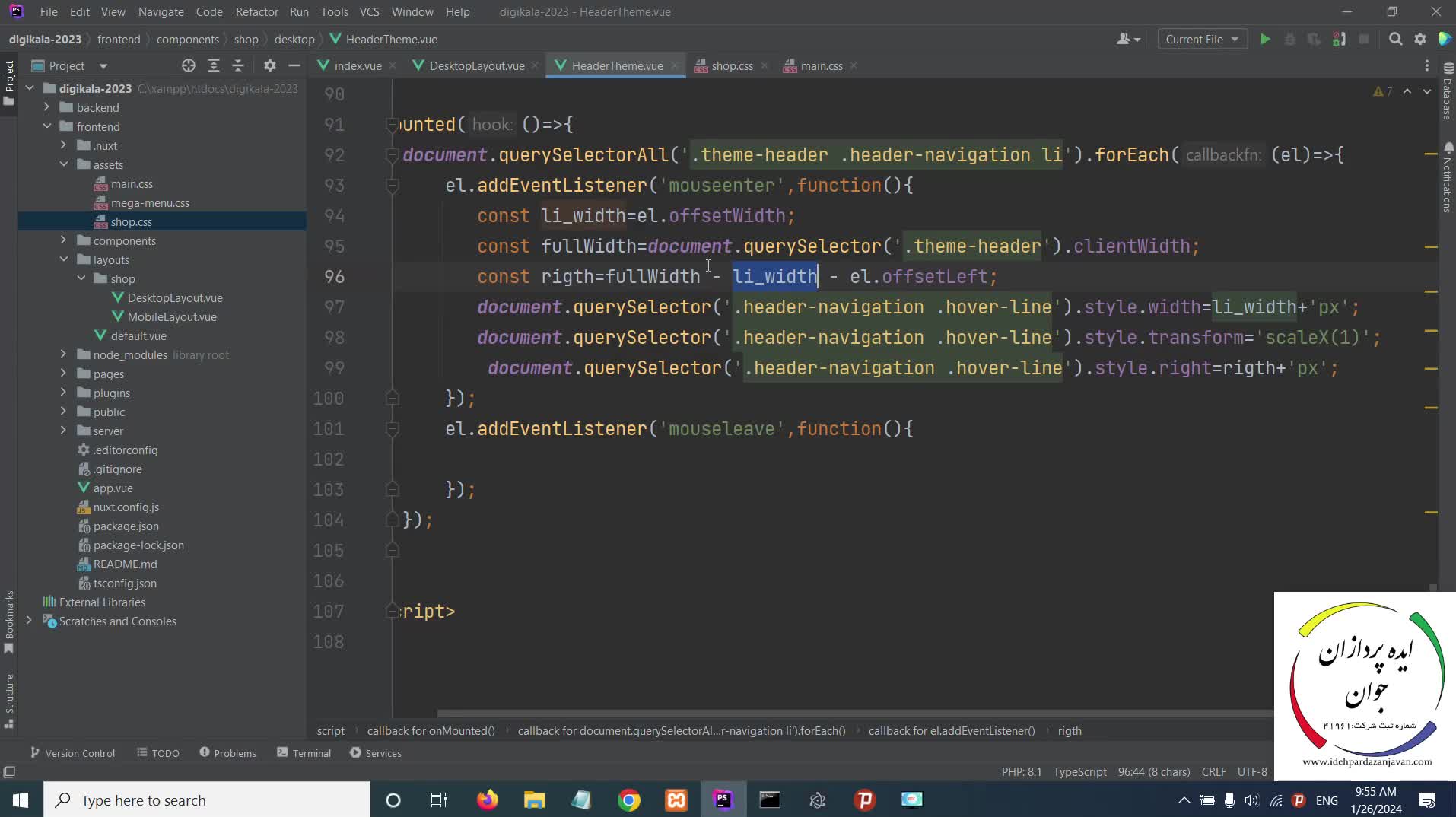Open the Current File run configuration dropdown
The height and width of the screenshot is (817, 1456).
tap(1202, 40)
